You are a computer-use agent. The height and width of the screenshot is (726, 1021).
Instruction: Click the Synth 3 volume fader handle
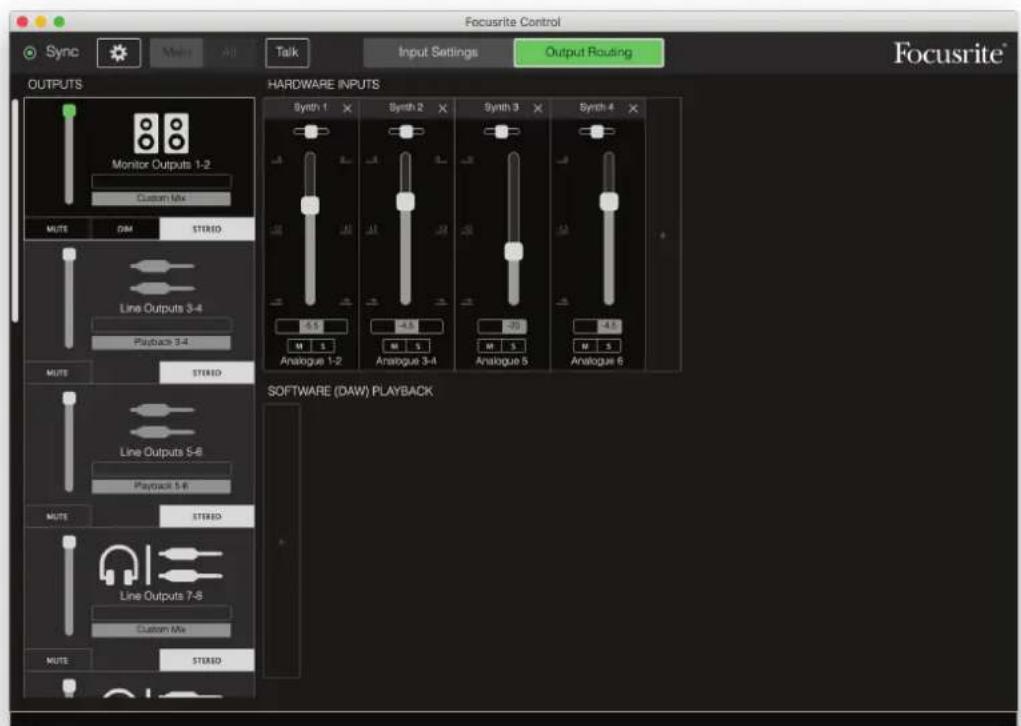pyautogui.click(x=514, y=251)
